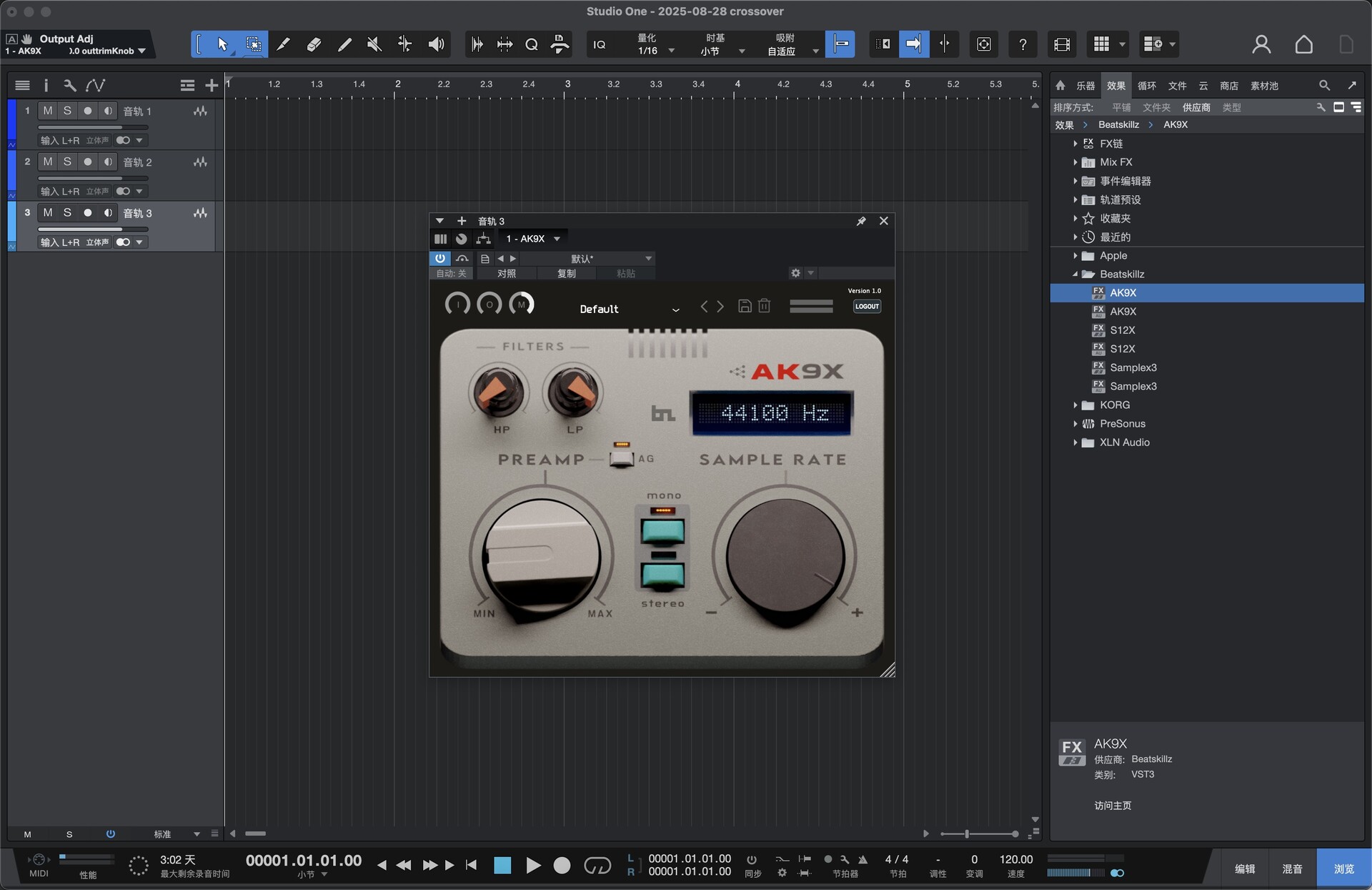This screenshot has height=890, width=1372.
Task: Select the Bend tool
Action: pos(404,44)
